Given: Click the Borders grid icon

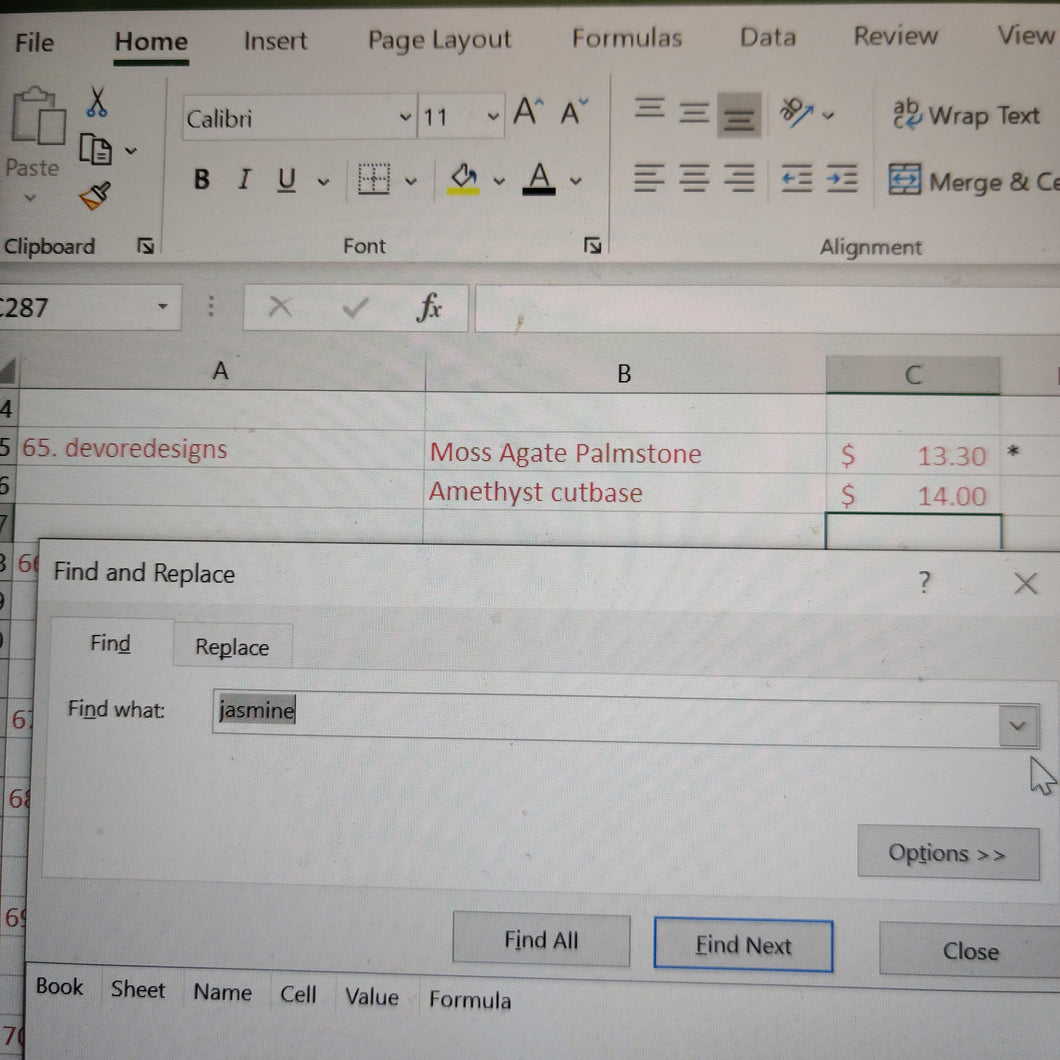Looking at the screenshot, I should point(373,180).
